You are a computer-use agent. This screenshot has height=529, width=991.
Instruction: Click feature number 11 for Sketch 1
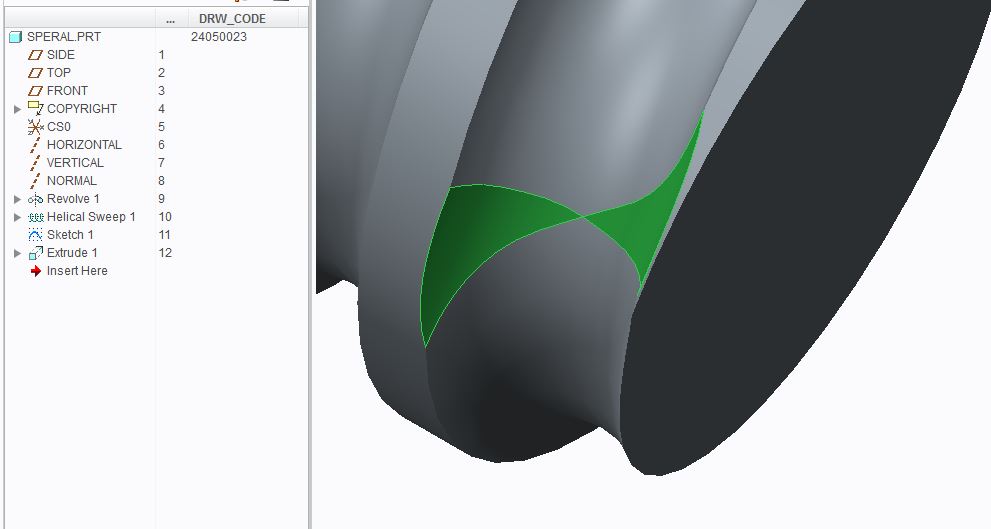click(165, 235)
